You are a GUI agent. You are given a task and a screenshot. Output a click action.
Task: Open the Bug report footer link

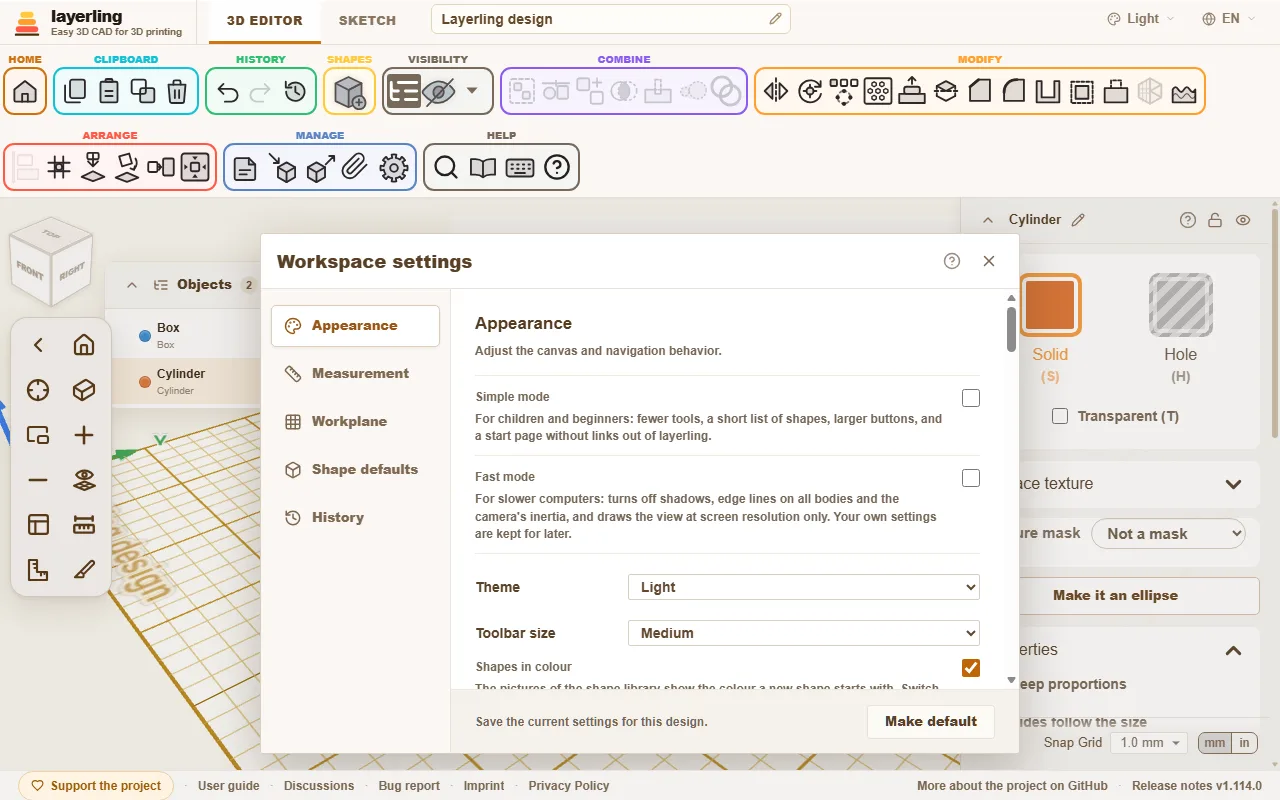[x=409, y=786]
